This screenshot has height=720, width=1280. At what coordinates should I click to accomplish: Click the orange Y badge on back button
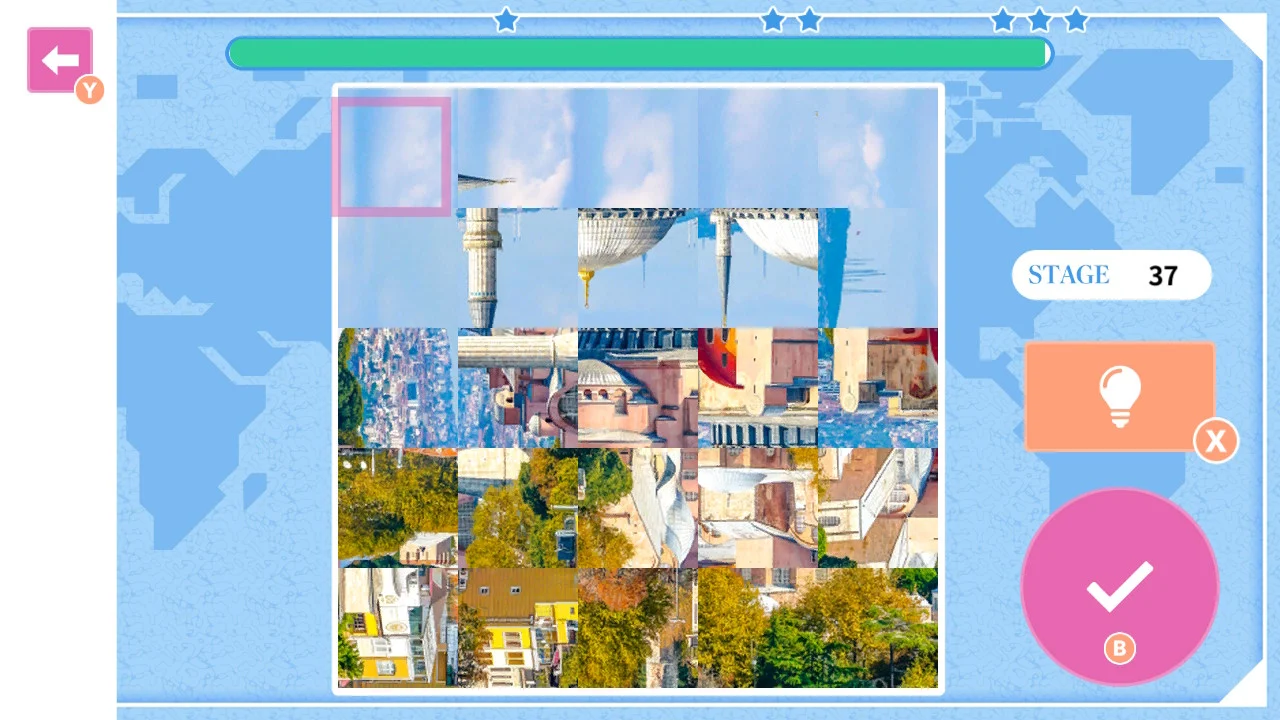point(90,91)
